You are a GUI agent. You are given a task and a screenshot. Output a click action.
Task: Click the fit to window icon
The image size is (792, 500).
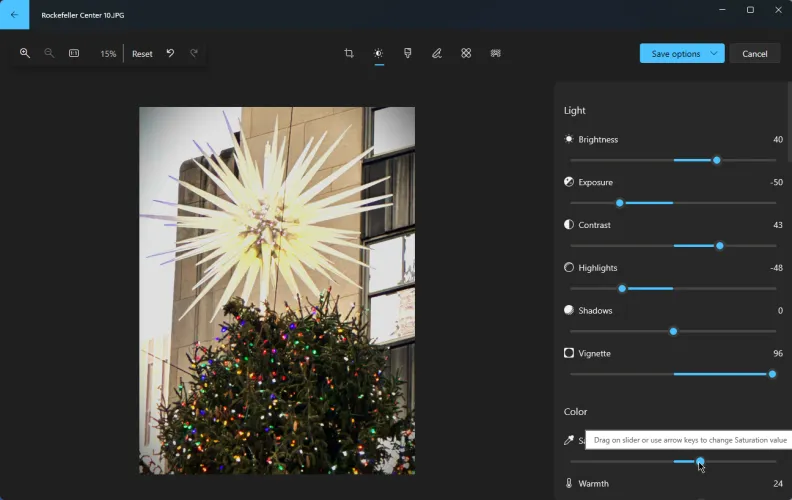point(74,53)
